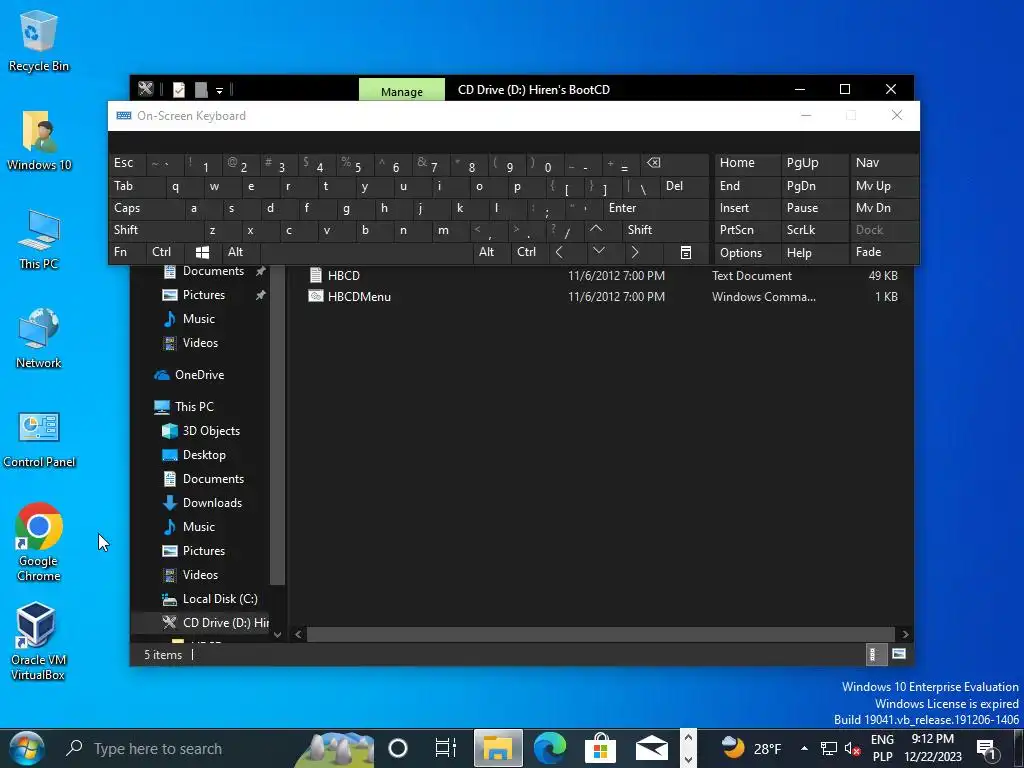1024x768 pixels.
Task: Click the Windows logo key on keyboard
Action: coord(202,252)
